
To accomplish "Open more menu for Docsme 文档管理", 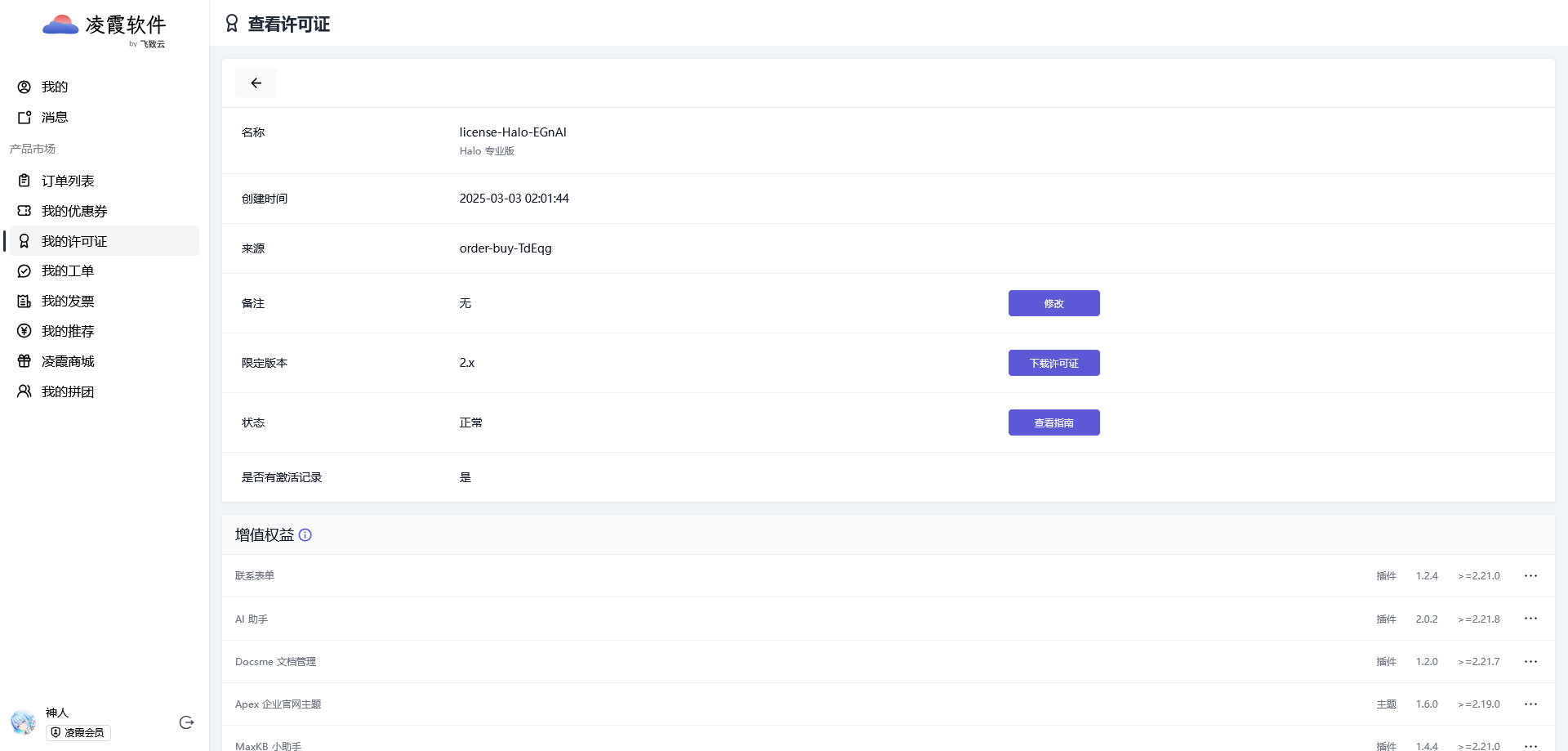I will point(1530,662).
